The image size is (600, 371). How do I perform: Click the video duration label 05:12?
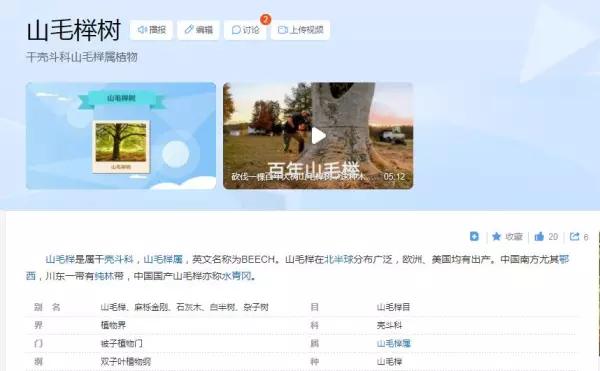[x=394, y=177]
